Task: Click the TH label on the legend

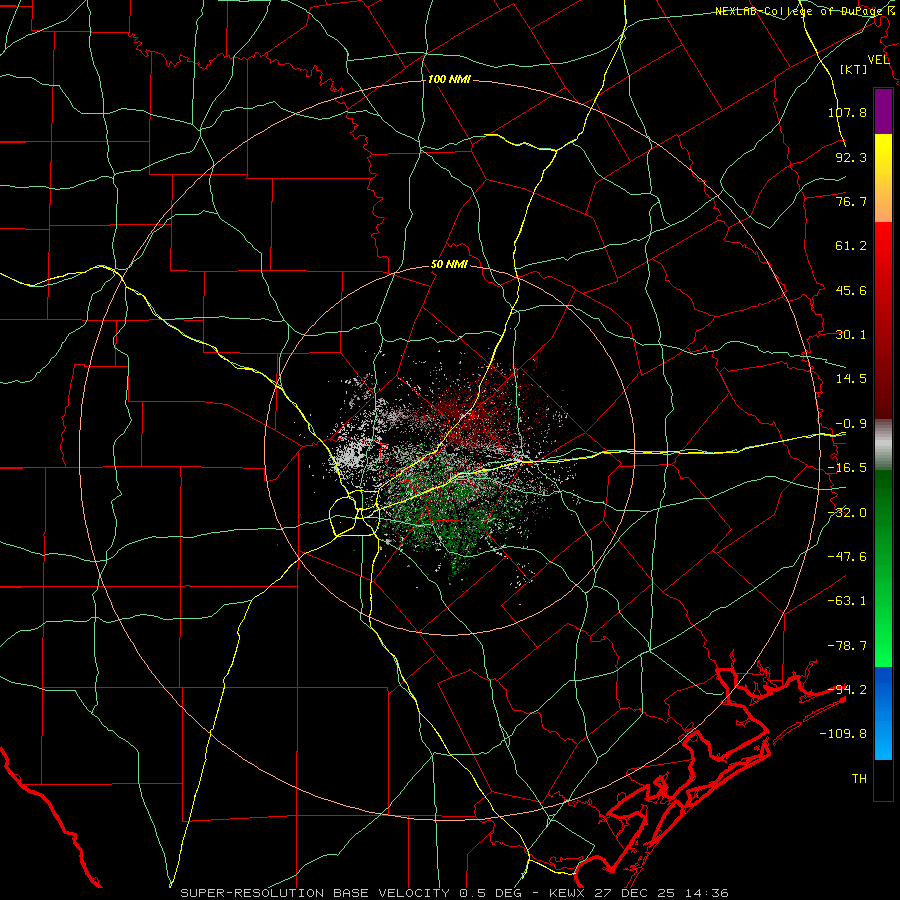Action: (x=859, y=779)
